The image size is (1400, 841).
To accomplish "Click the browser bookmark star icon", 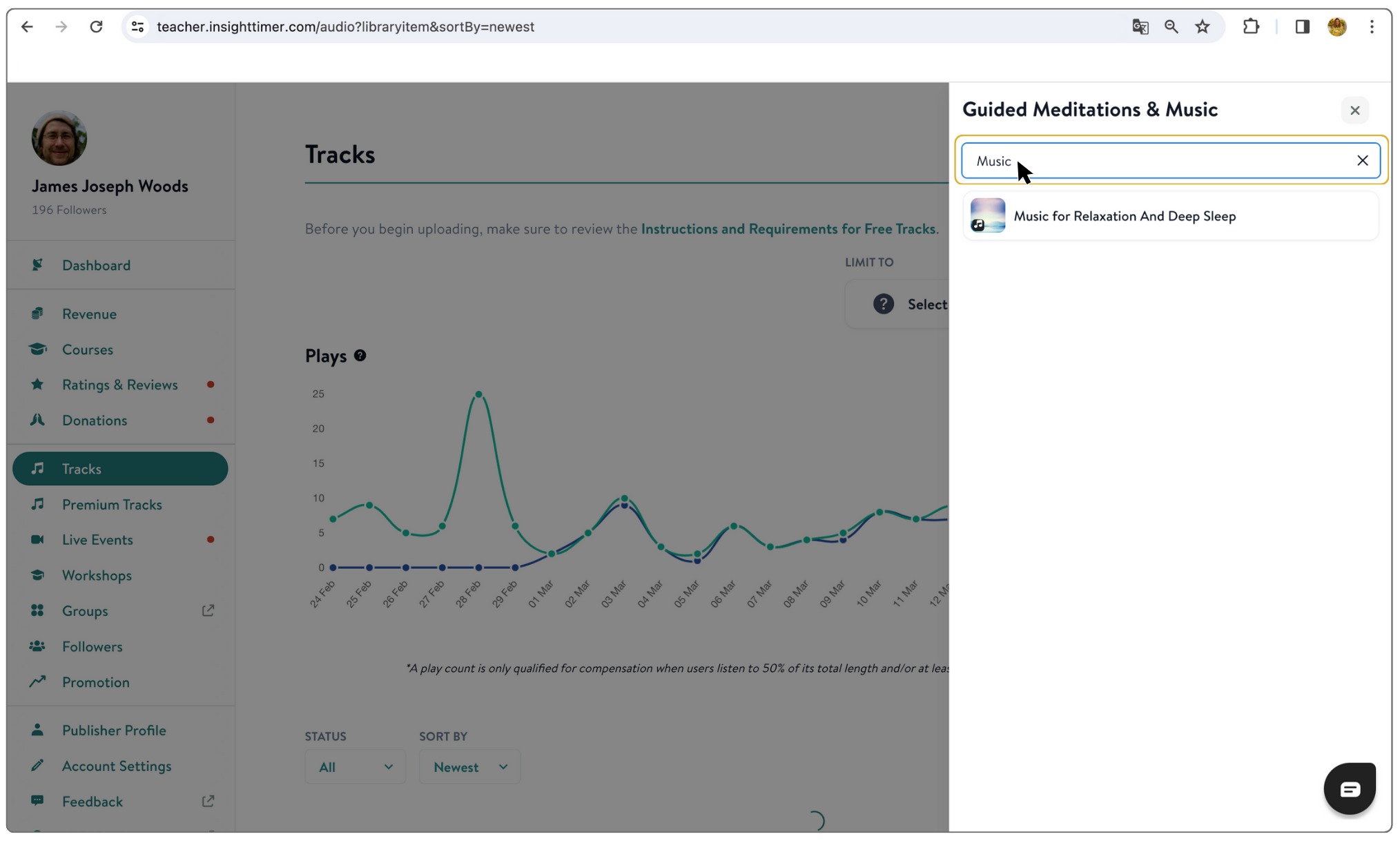I will [1203, 27].
